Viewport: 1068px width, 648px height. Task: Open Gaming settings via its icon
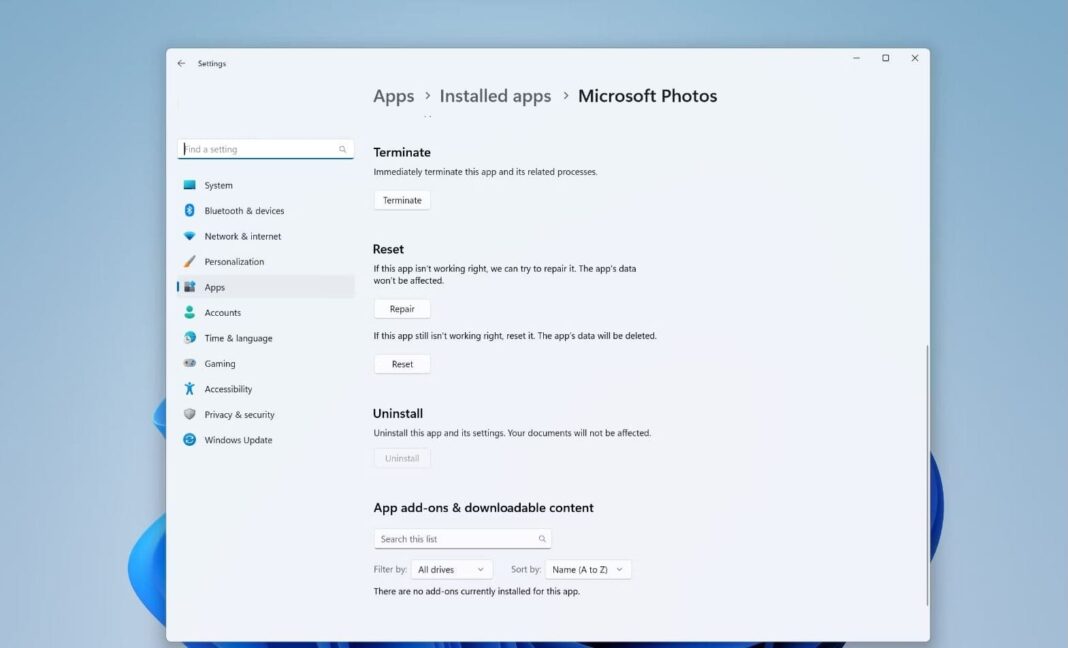point(190,363)
